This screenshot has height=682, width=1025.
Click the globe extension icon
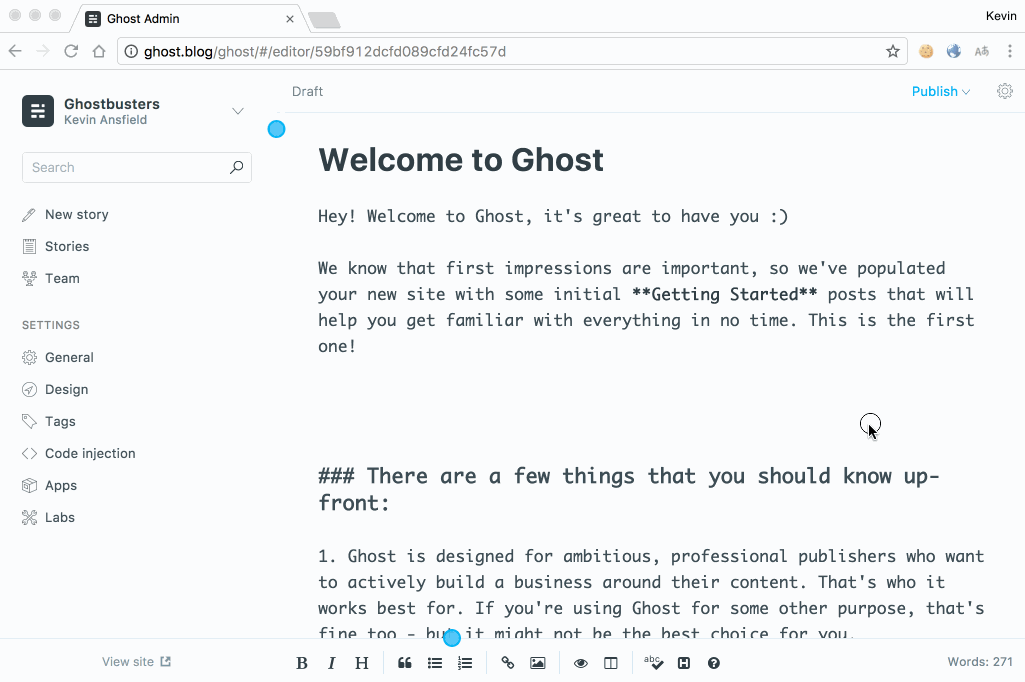(x=954, y=51)
